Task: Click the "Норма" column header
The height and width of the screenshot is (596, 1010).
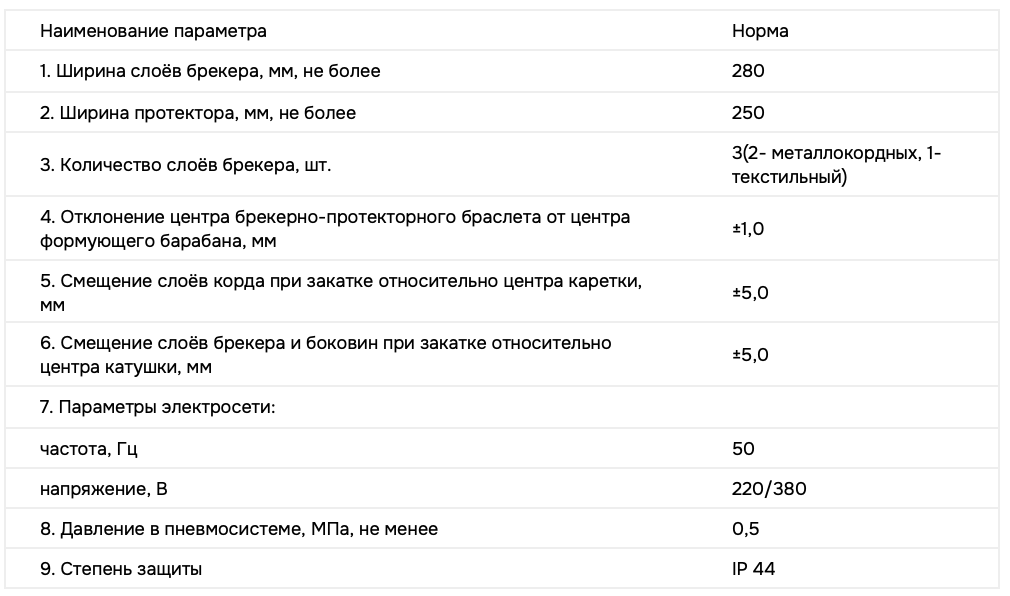Action: click(x=760, y=30)
